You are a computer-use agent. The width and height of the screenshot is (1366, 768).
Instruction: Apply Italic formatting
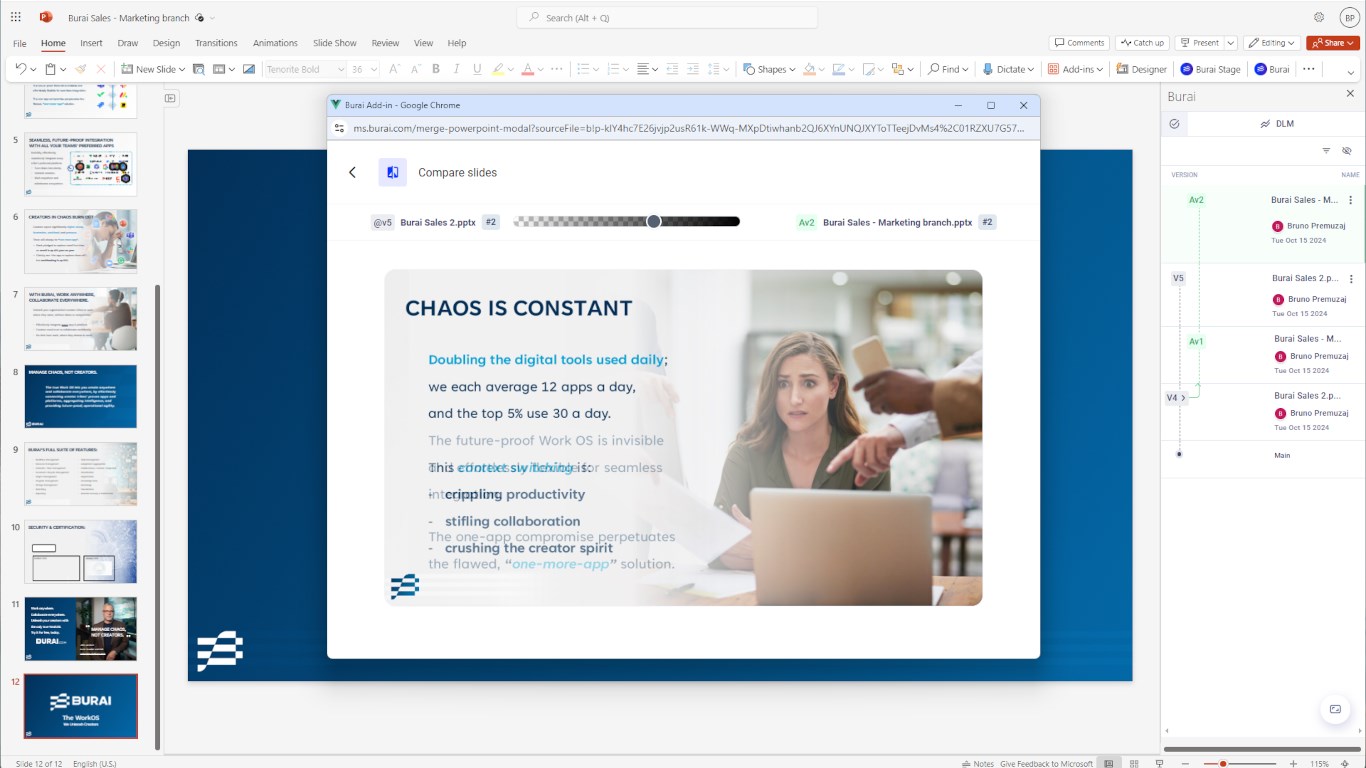[457, 69]
